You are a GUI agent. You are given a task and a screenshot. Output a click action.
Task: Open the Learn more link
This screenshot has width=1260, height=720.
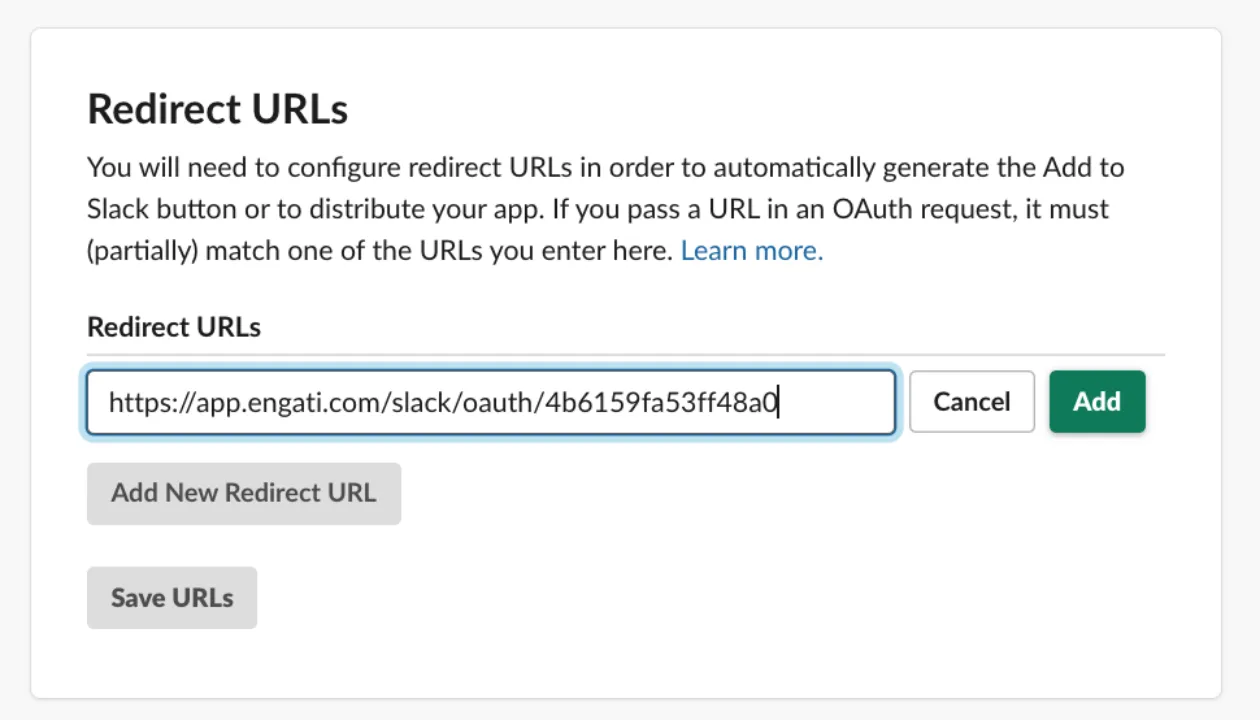pyautogui.click(x=752, y=251)
